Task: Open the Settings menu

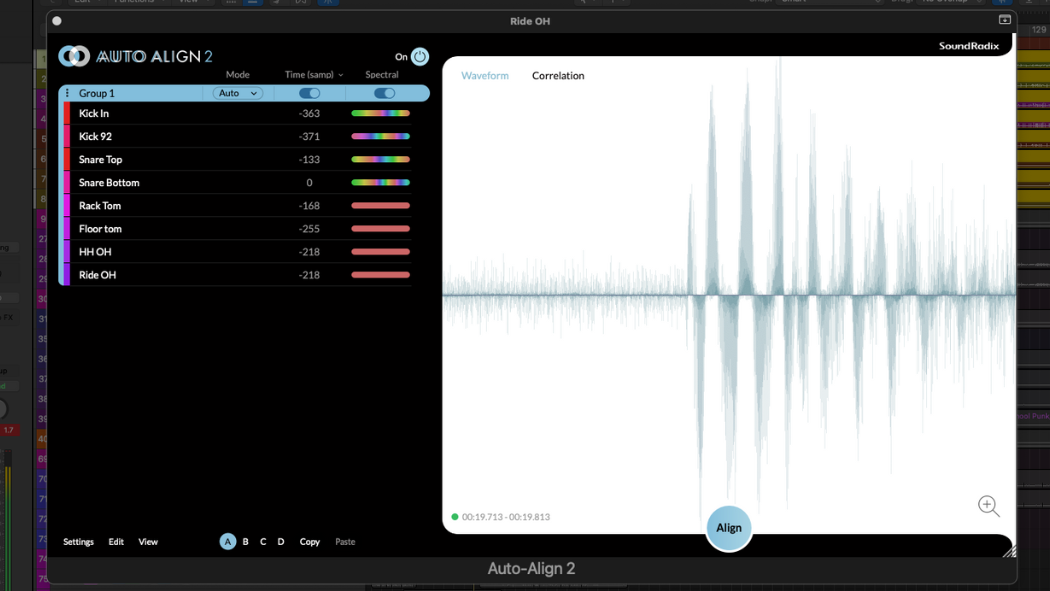Action: click(78, 541)
